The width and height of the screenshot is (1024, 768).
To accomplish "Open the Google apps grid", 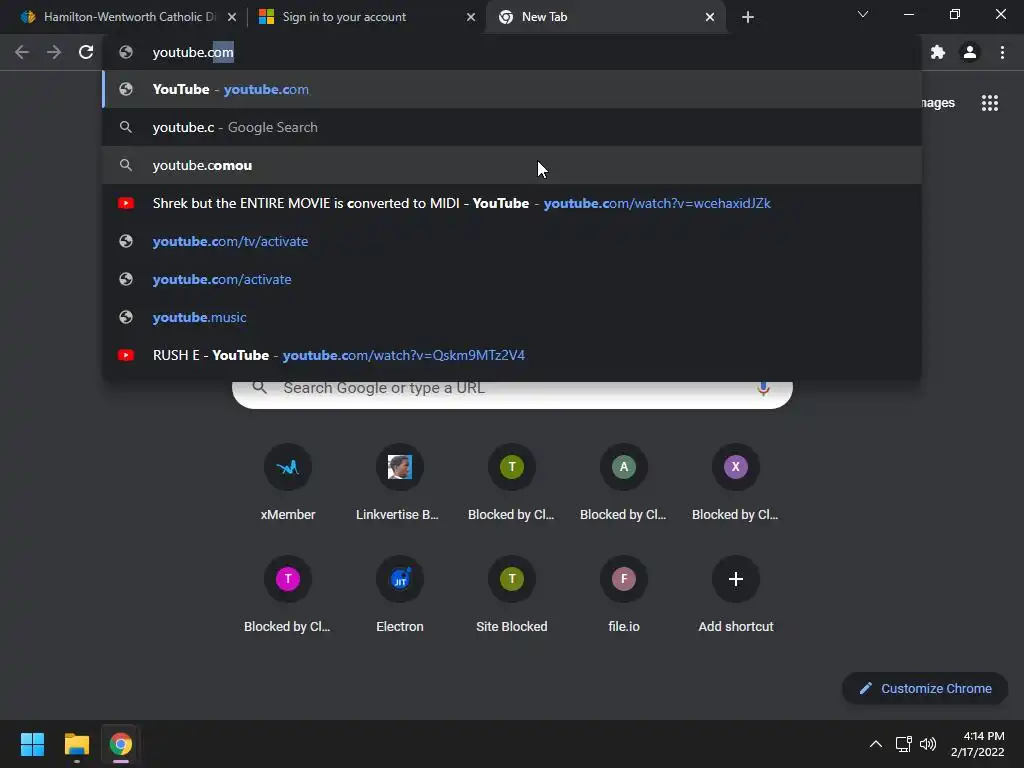I will pos(989,103).
